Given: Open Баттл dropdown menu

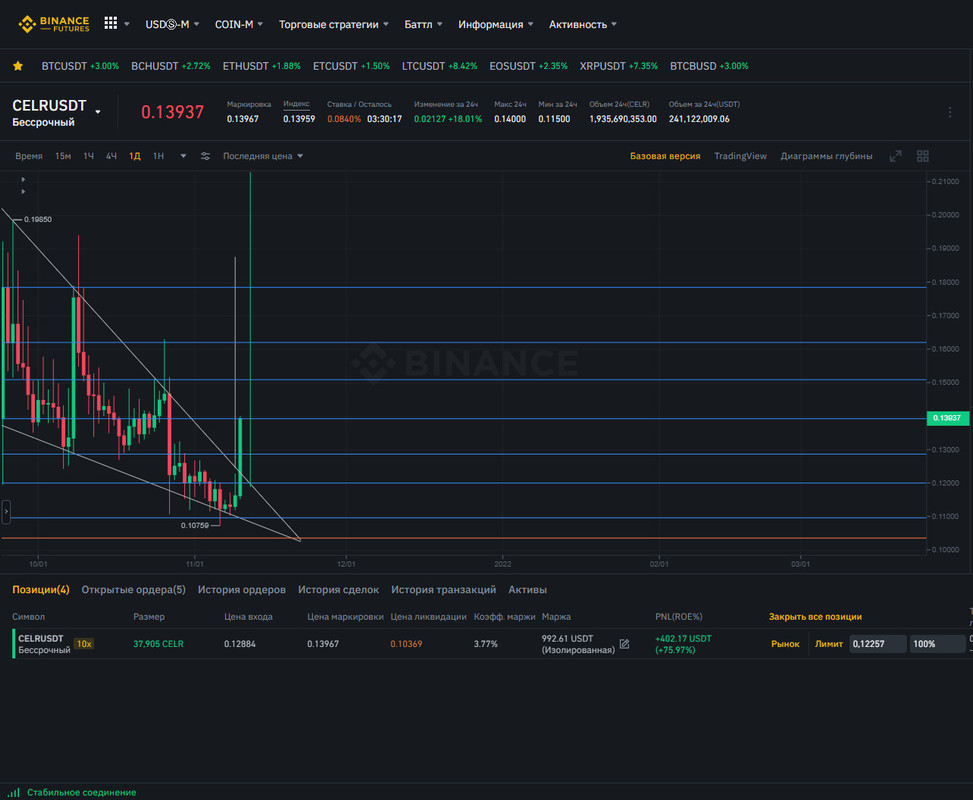Looking at the screenshot, I should 423,24.
